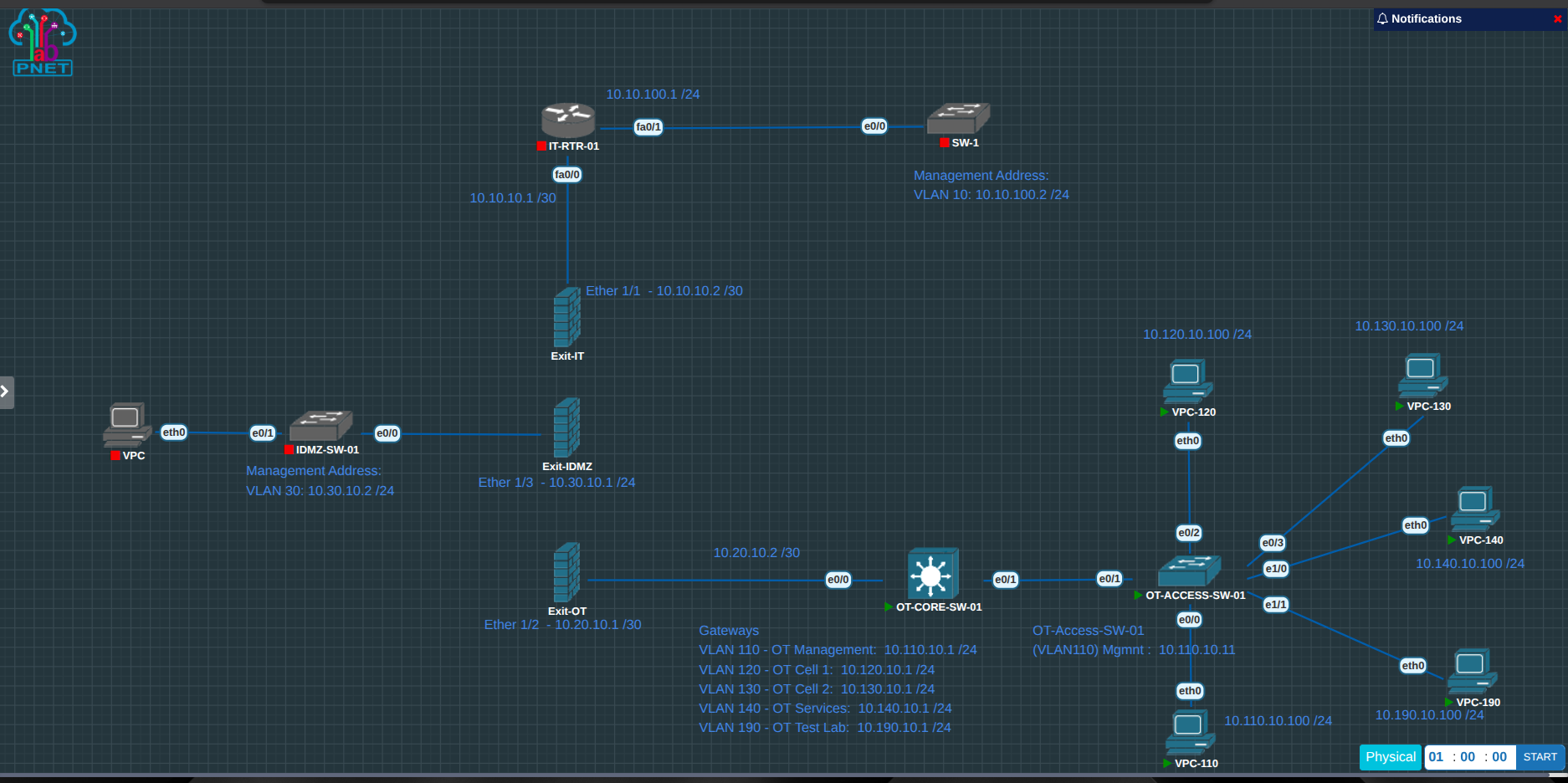Click the SW-1 switch node
The width and height of the screenshot is (1568, 783).
click(x=958, y=118)
